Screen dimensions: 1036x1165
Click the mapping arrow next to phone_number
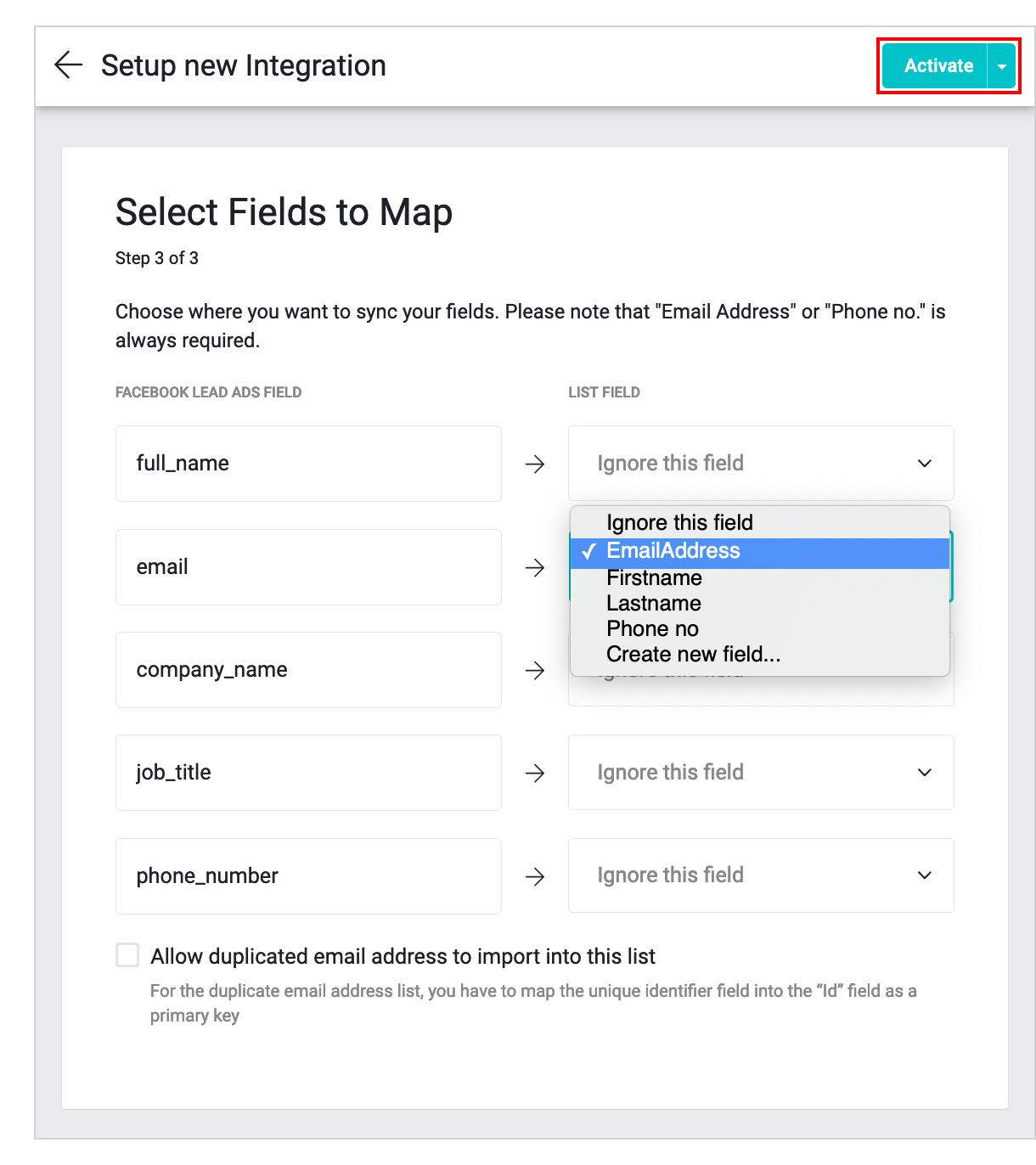pos(535,877)
